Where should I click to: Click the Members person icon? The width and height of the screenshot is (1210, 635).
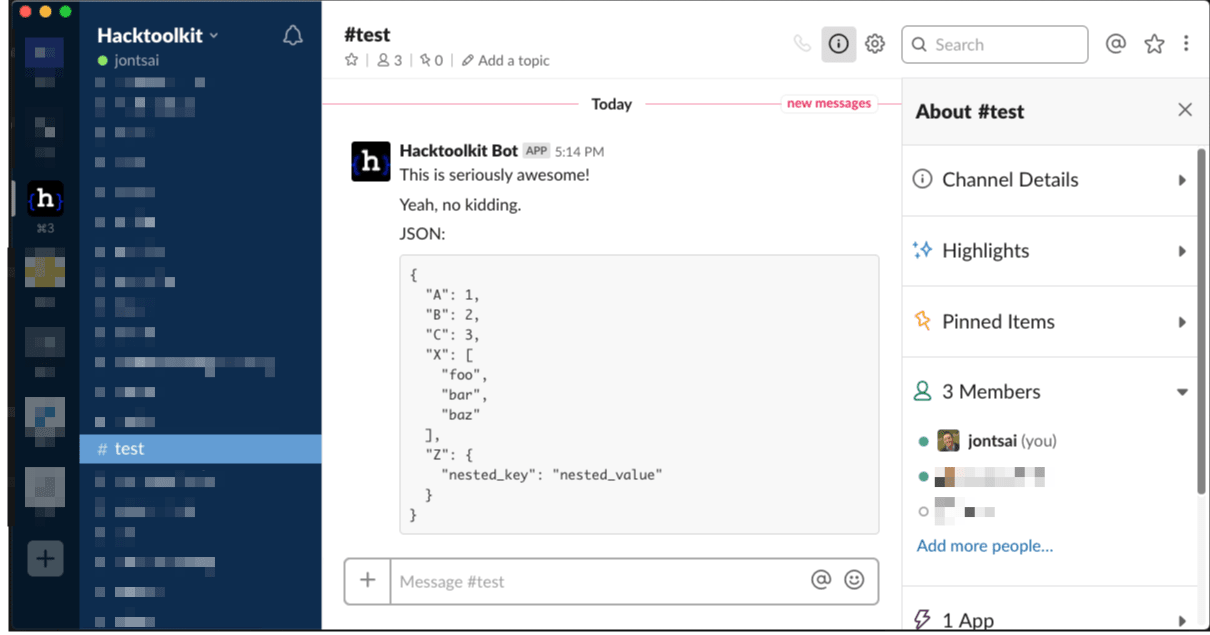click(922, 392)
